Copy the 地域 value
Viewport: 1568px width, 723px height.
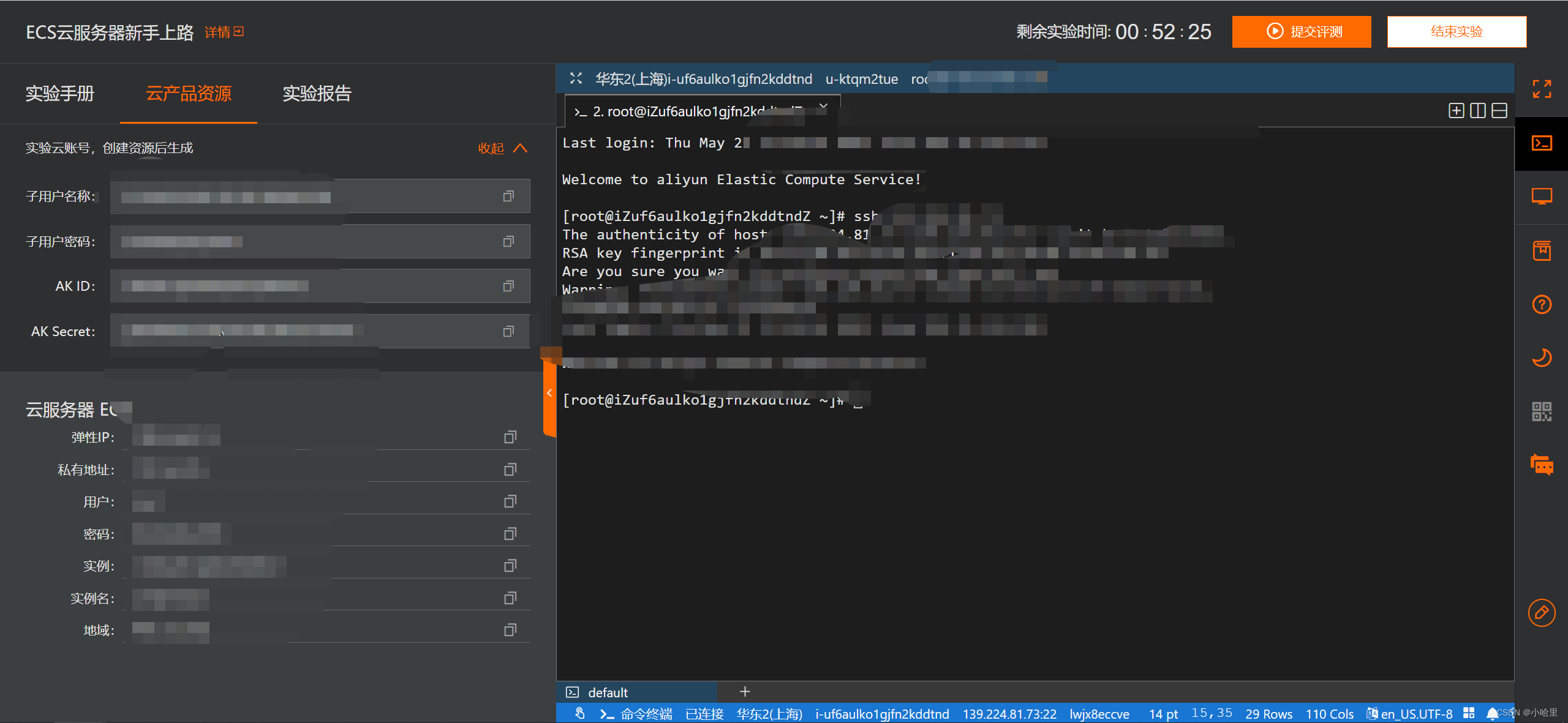510,630
